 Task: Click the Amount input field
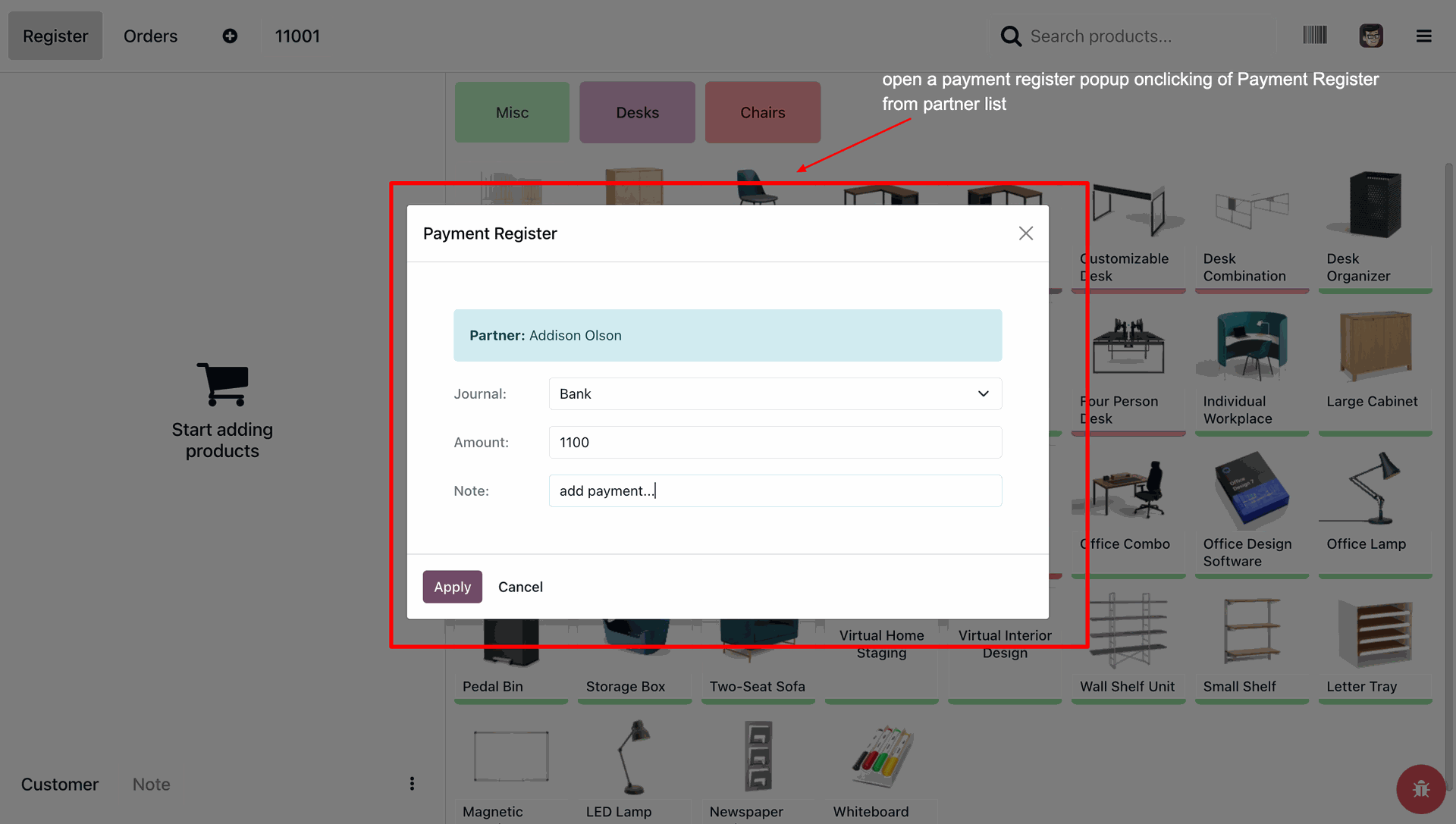[x=774, y=443]
